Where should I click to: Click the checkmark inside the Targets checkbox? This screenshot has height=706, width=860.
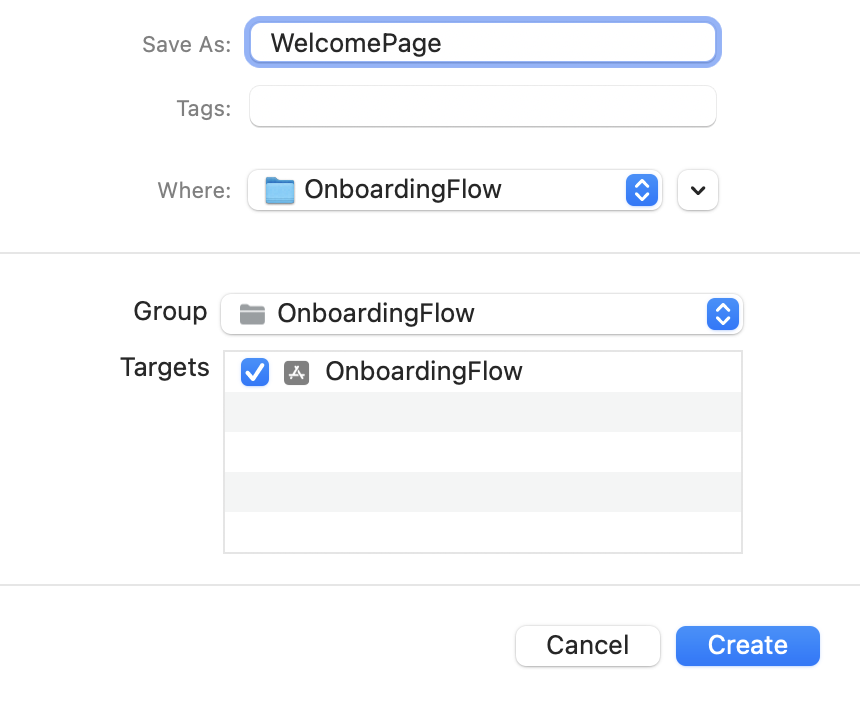pyautogui.click(x=254, y=371)
